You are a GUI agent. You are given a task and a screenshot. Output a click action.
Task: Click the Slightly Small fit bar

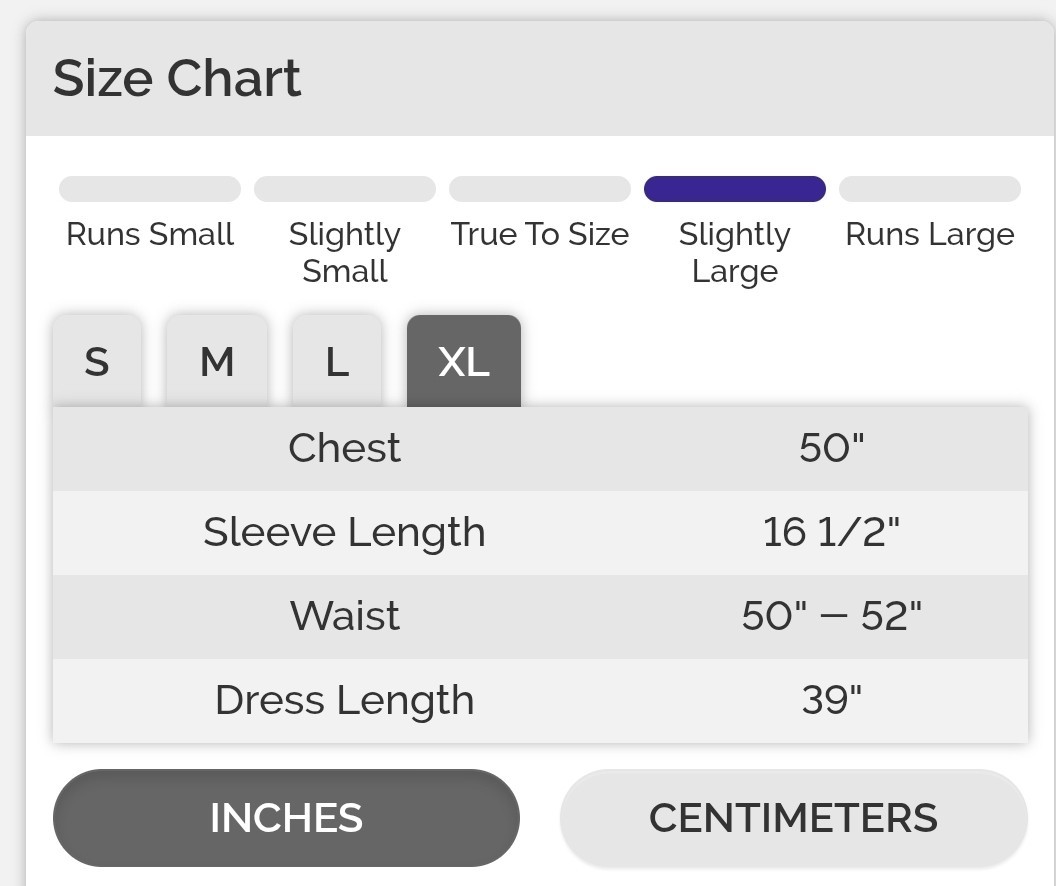pos(345,189)
